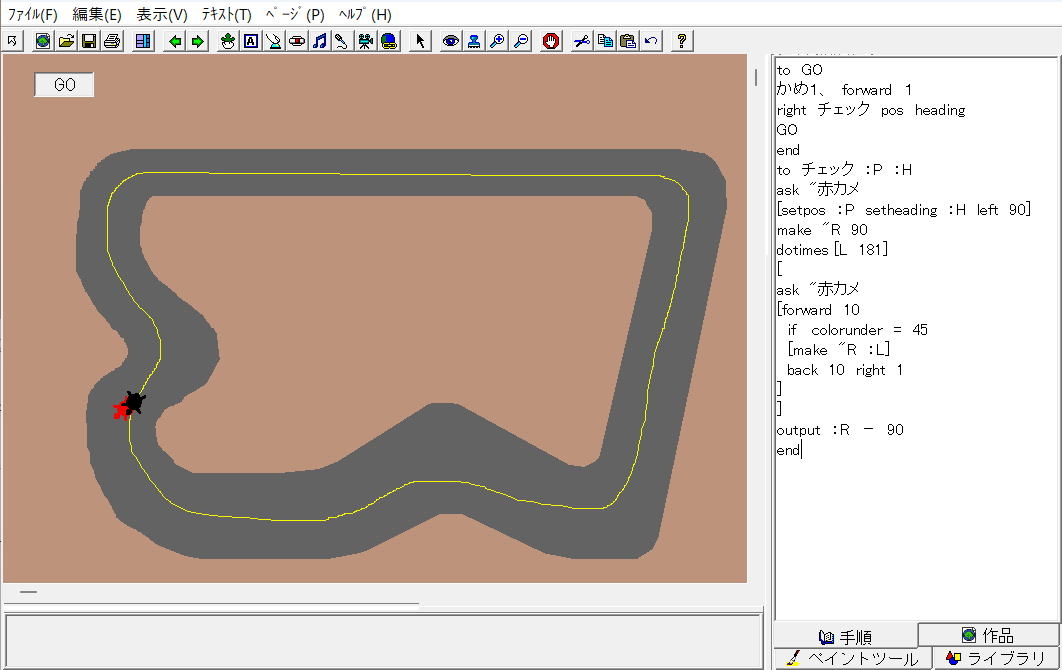Click the 'to GO' line in procedures
The height and width of the screenshot is (670, 1062).
point(799,70)
